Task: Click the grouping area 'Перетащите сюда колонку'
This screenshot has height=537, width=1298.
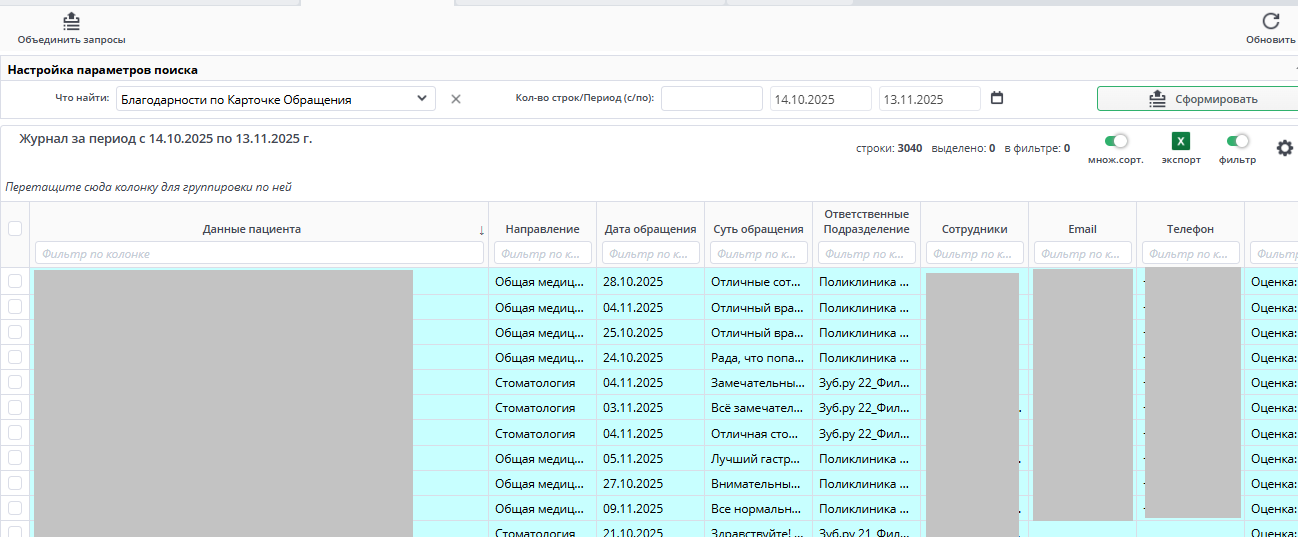Action: click(148, 187)
